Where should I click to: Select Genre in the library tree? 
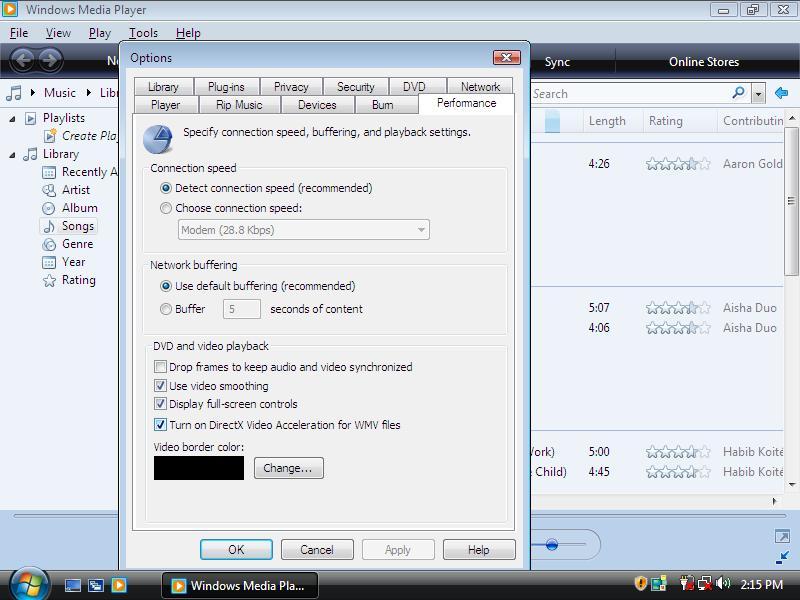click(77, 244)
